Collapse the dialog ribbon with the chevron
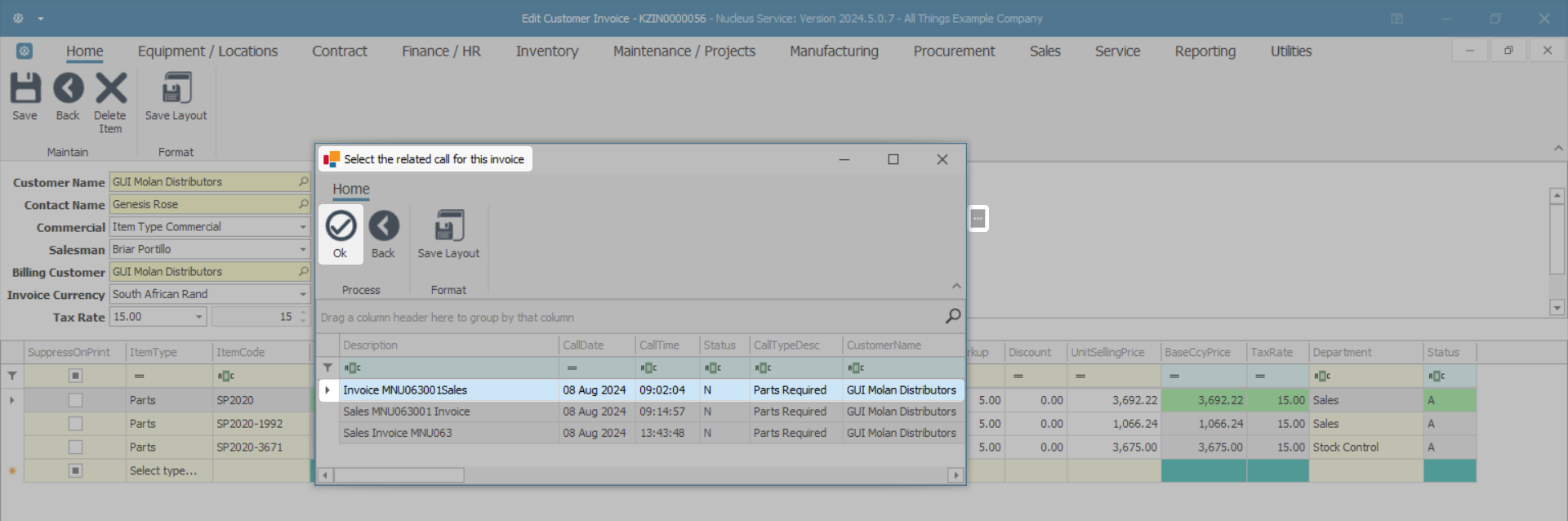This screenshot has width=1568, height=521. 956,286
